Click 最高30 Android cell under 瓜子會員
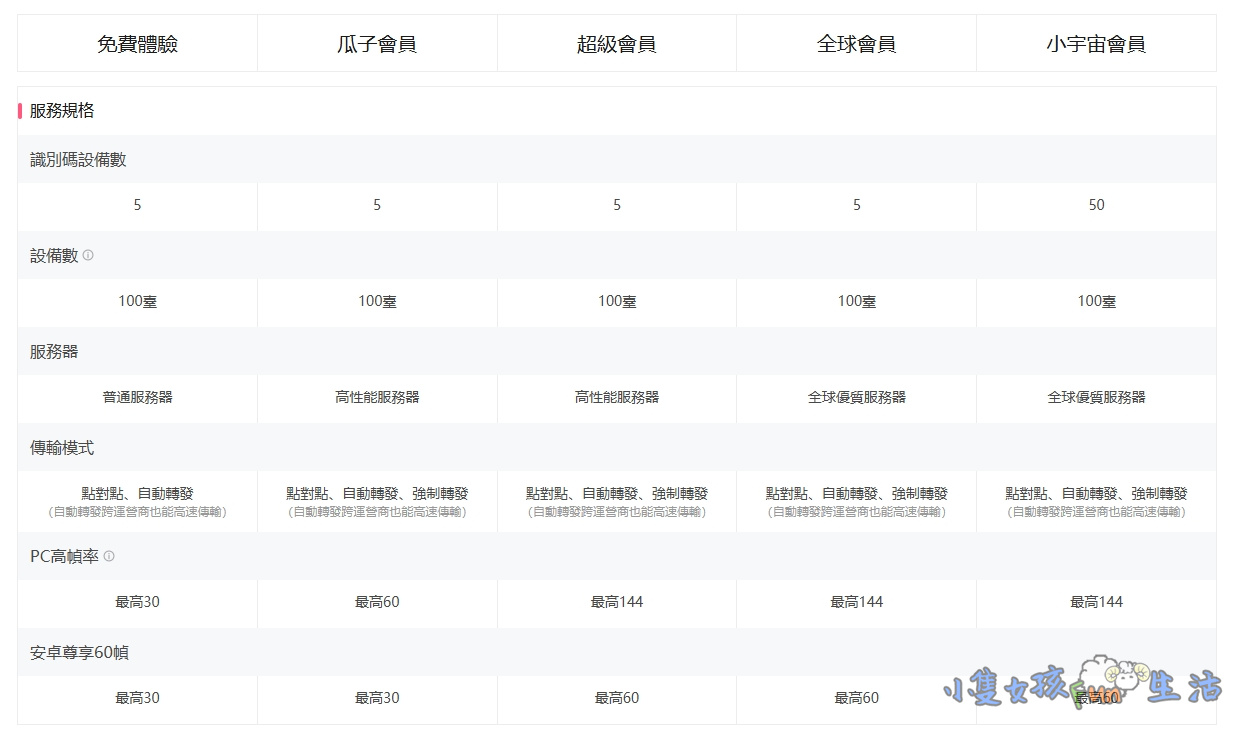Screen dimensions: 1239x734 pyautogui.click(x=377, y=698)
